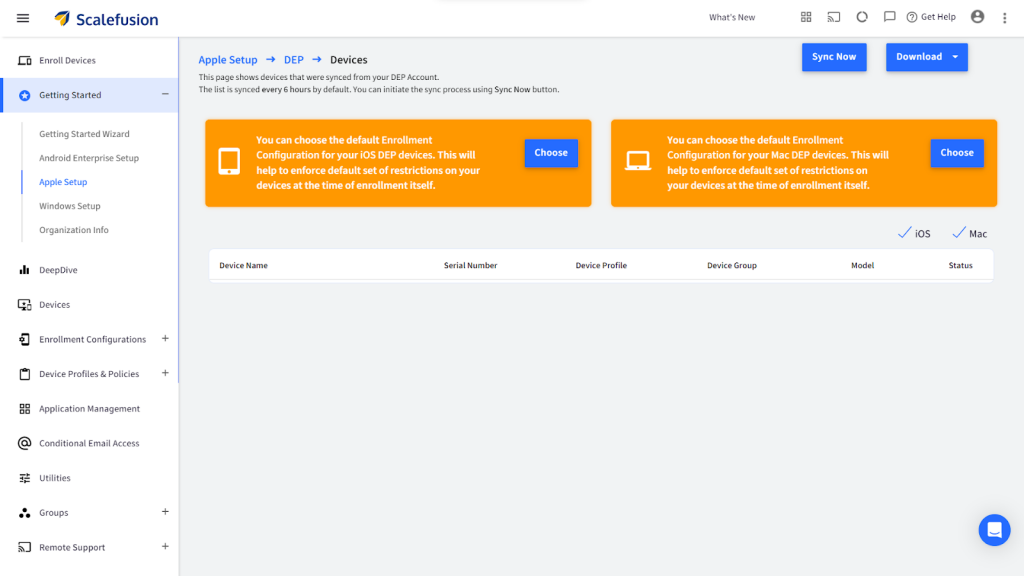Choose default configuration for iOS DEP devices
Viewport: 1024px width, 576px height.
pyautogui.click(x=551, y=153)
